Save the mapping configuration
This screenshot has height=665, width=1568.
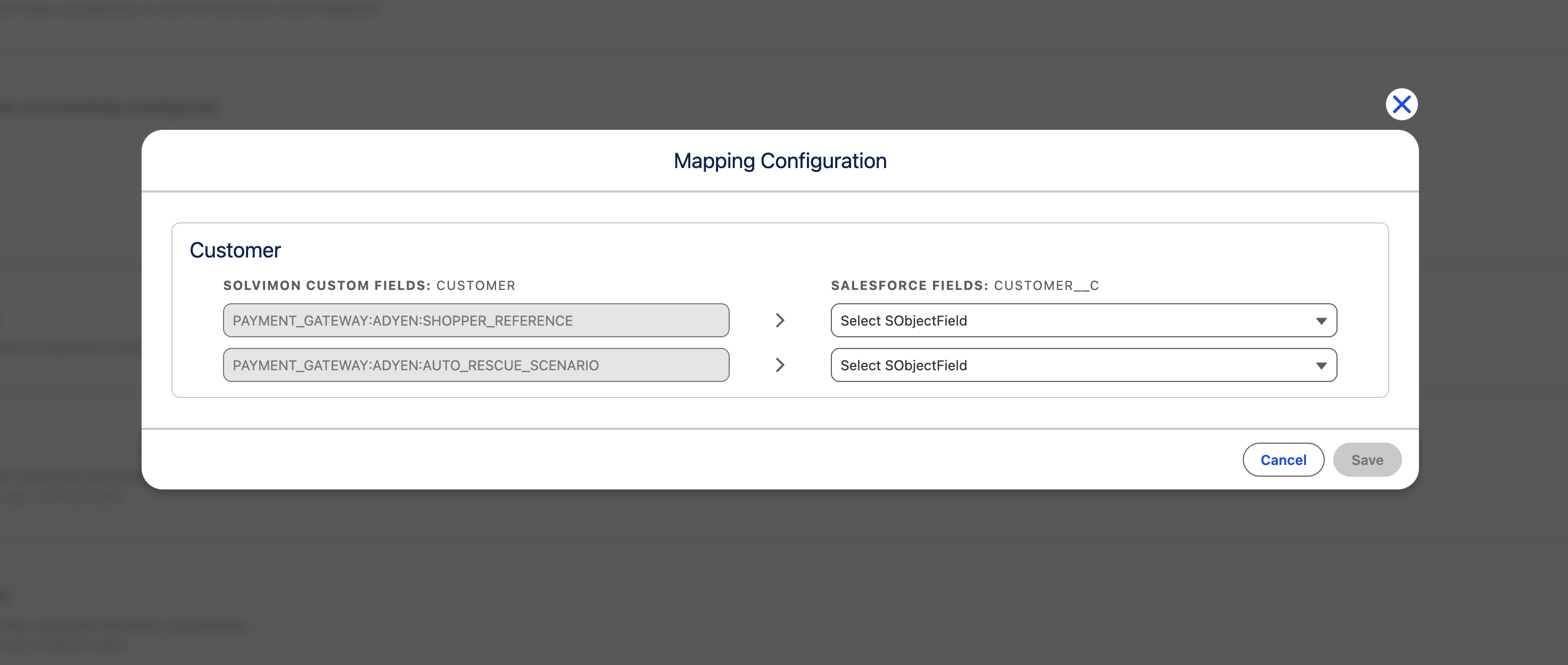pos(1367,460)
